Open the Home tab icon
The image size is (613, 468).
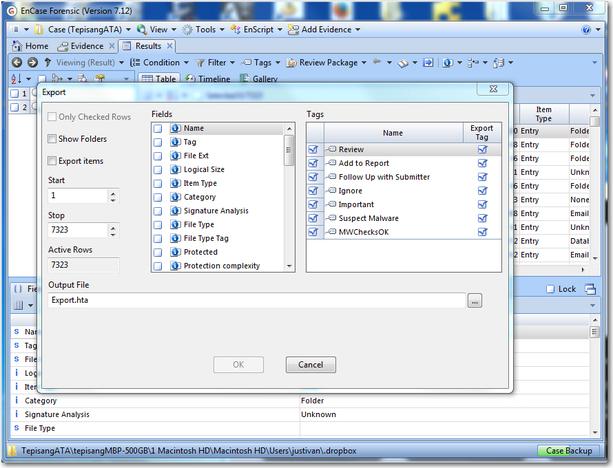17,46
